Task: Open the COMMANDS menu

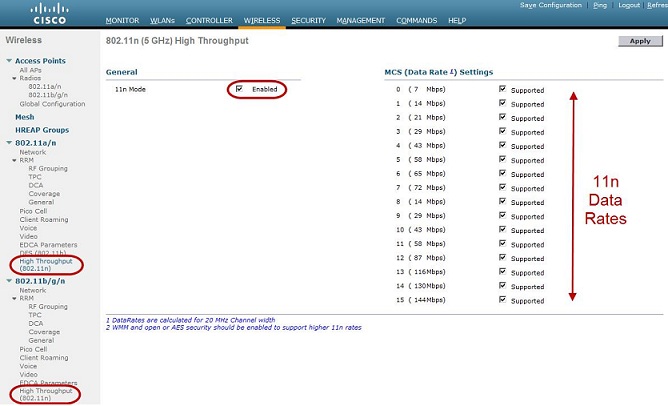Action: point(417,20)
